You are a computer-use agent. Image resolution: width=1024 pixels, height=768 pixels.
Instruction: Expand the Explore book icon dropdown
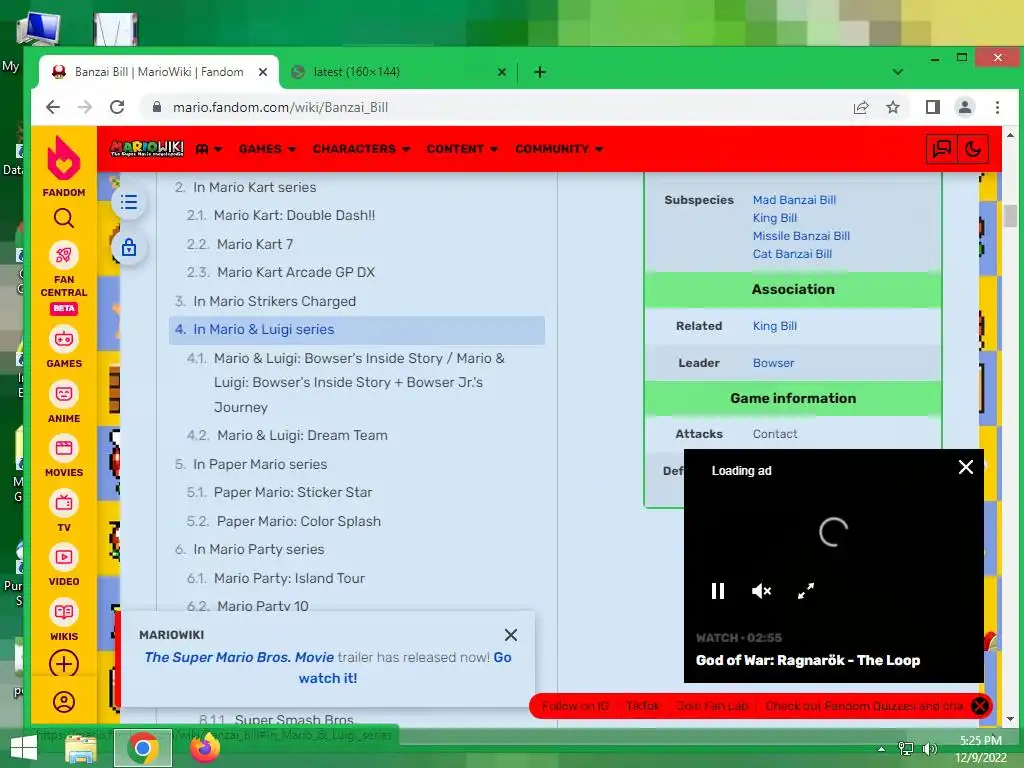[209, 149]
